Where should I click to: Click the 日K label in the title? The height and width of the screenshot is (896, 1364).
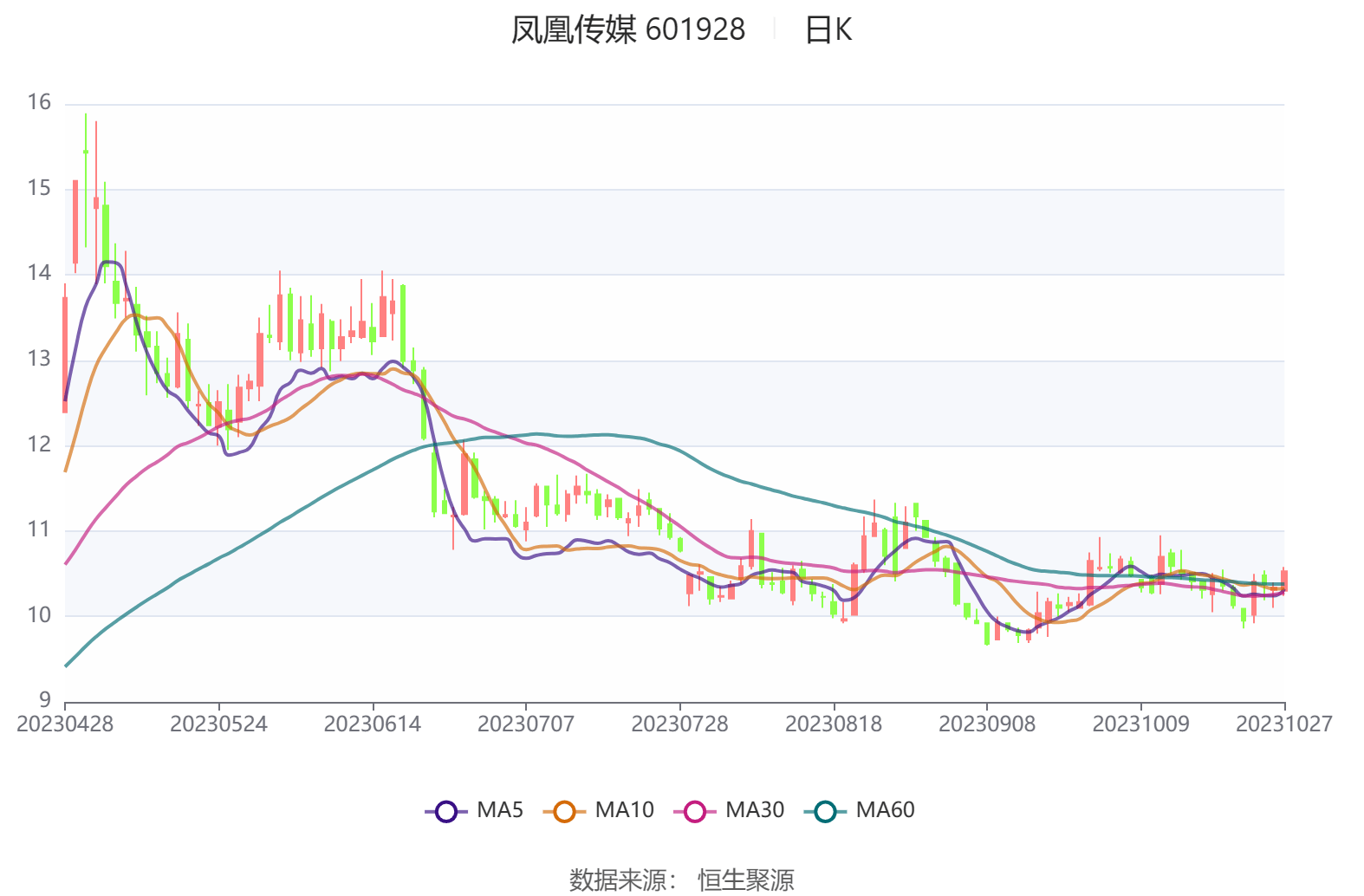(x=829, y=30)
